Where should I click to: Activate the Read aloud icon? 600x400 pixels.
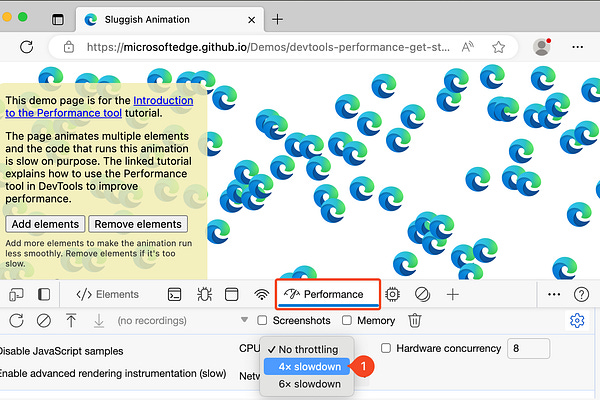coord(467,47)
